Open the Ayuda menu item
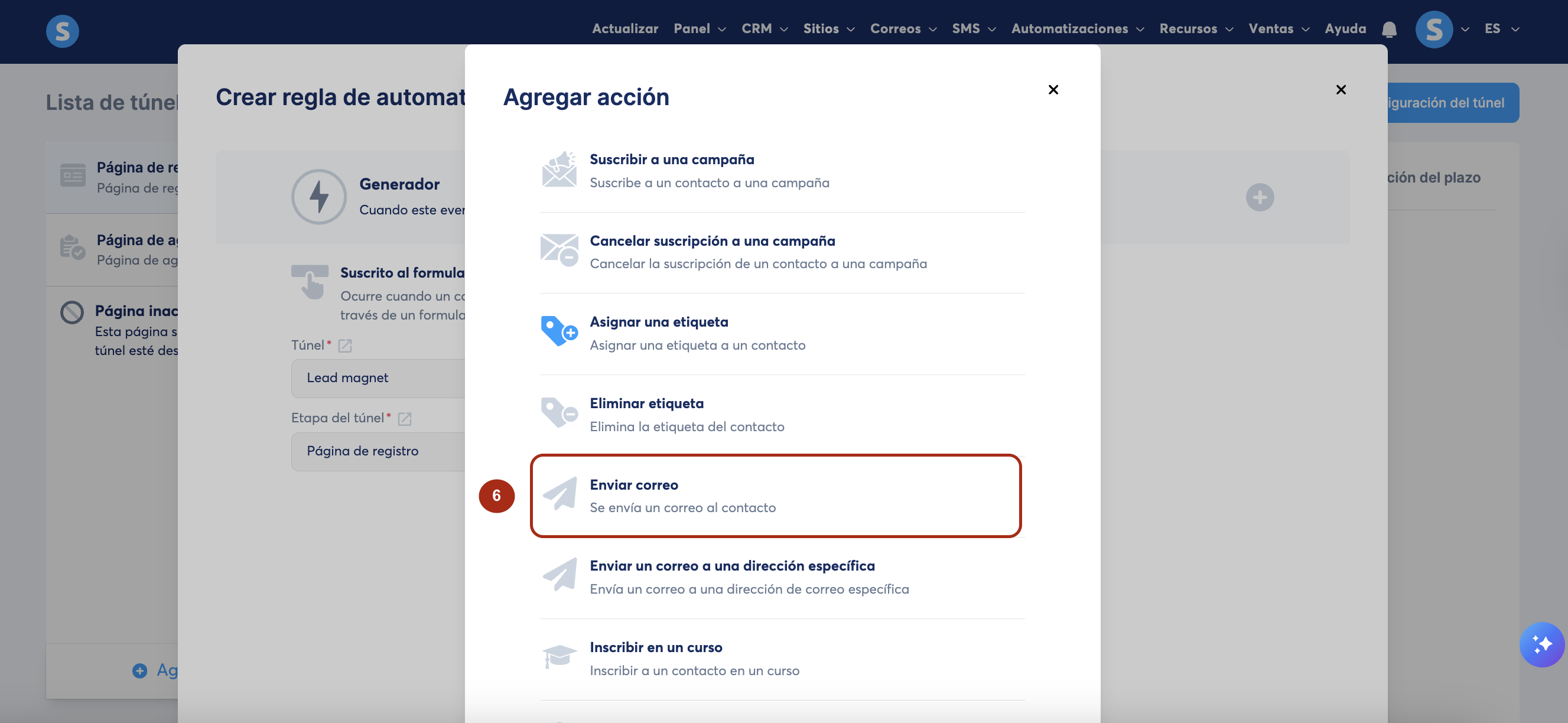 (x=1345, y=28)
